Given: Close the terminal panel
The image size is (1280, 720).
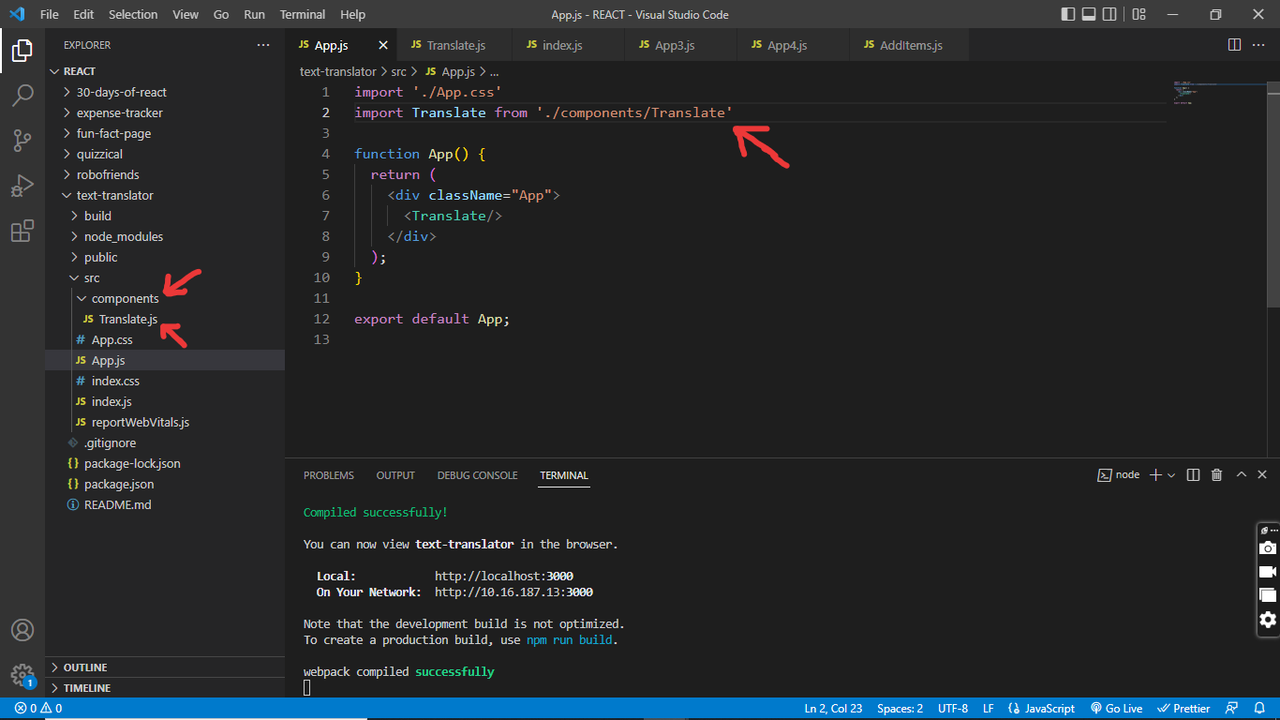Looking at the screenshot, I should coord(1263,475).
